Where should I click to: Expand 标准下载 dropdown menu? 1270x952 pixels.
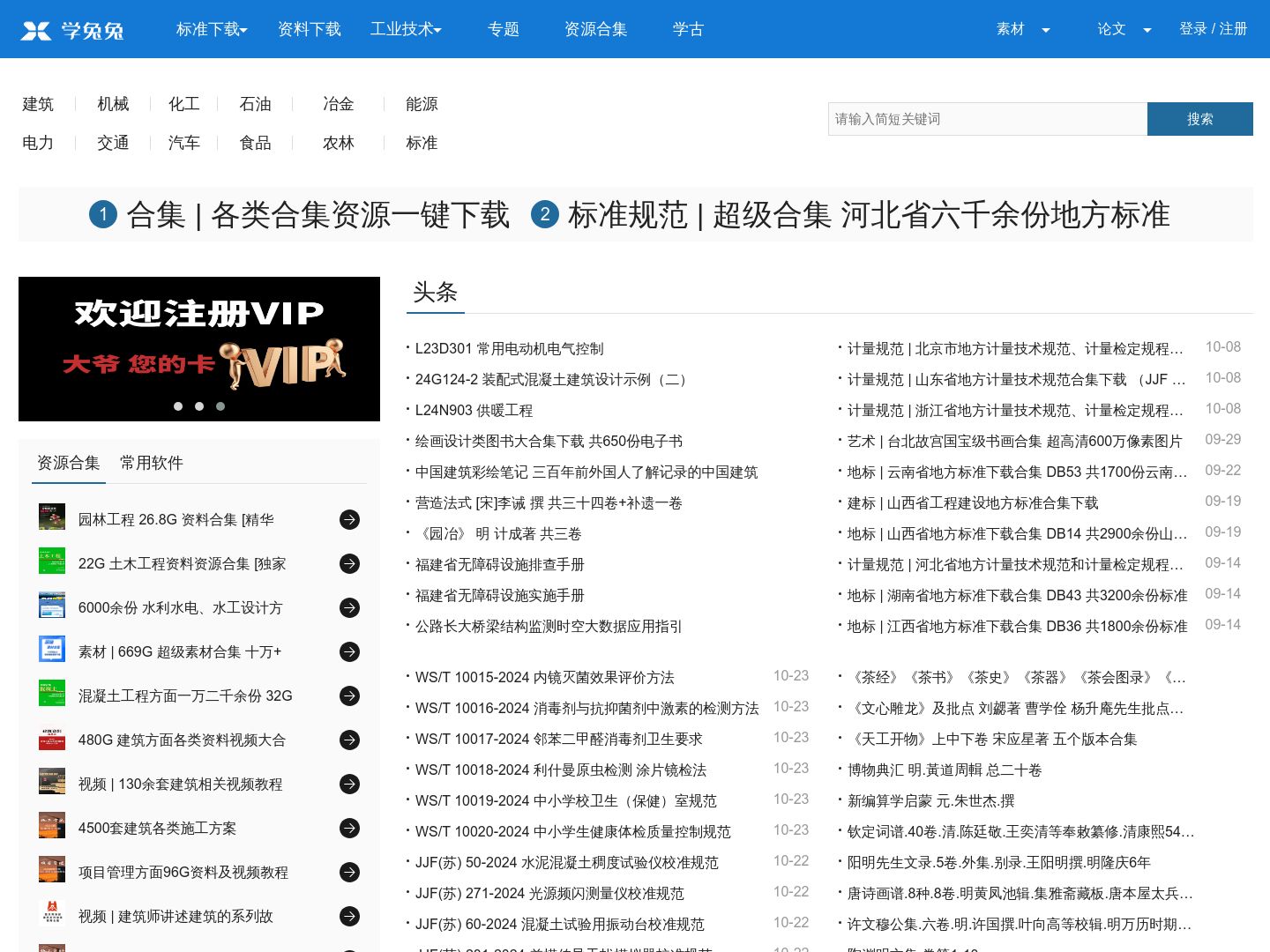pyautogui.click(x=212, y=29)
